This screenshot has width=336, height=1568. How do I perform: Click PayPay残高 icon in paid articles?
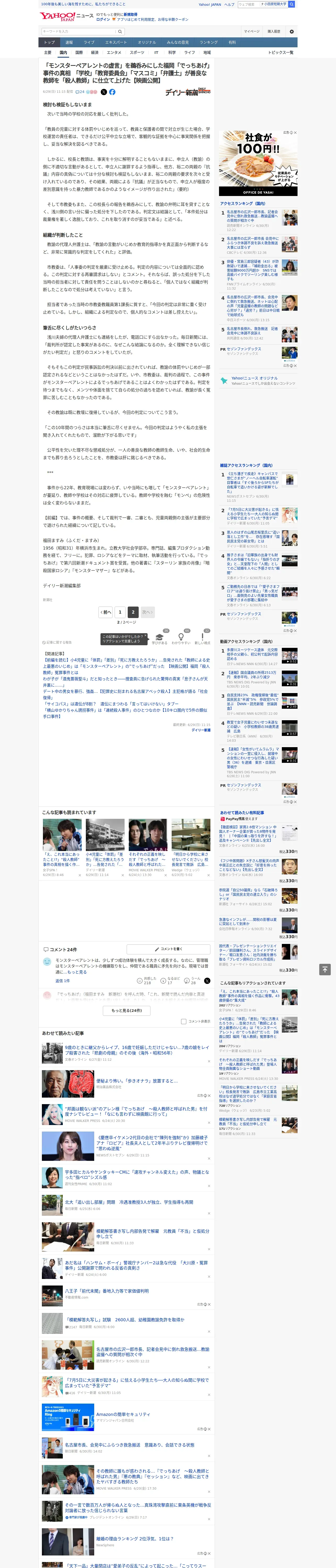click(223, 819)
